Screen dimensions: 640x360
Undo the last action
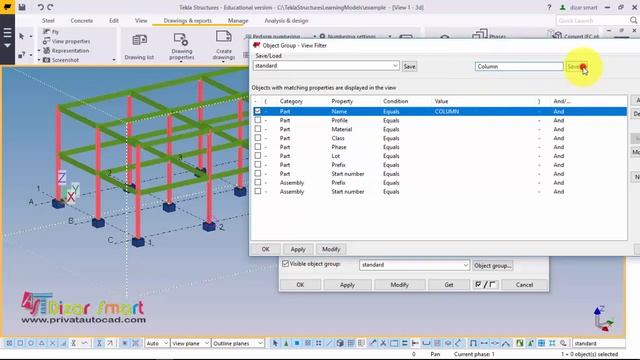pyautogui.click(x=40, y=7)
